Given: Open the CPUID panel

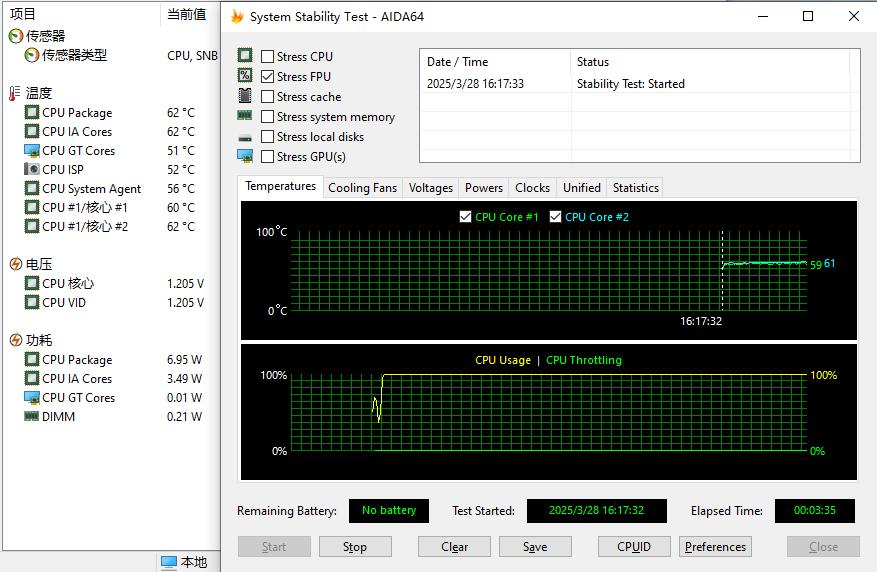Looking at the screenshot, I should tap(634, 547).
